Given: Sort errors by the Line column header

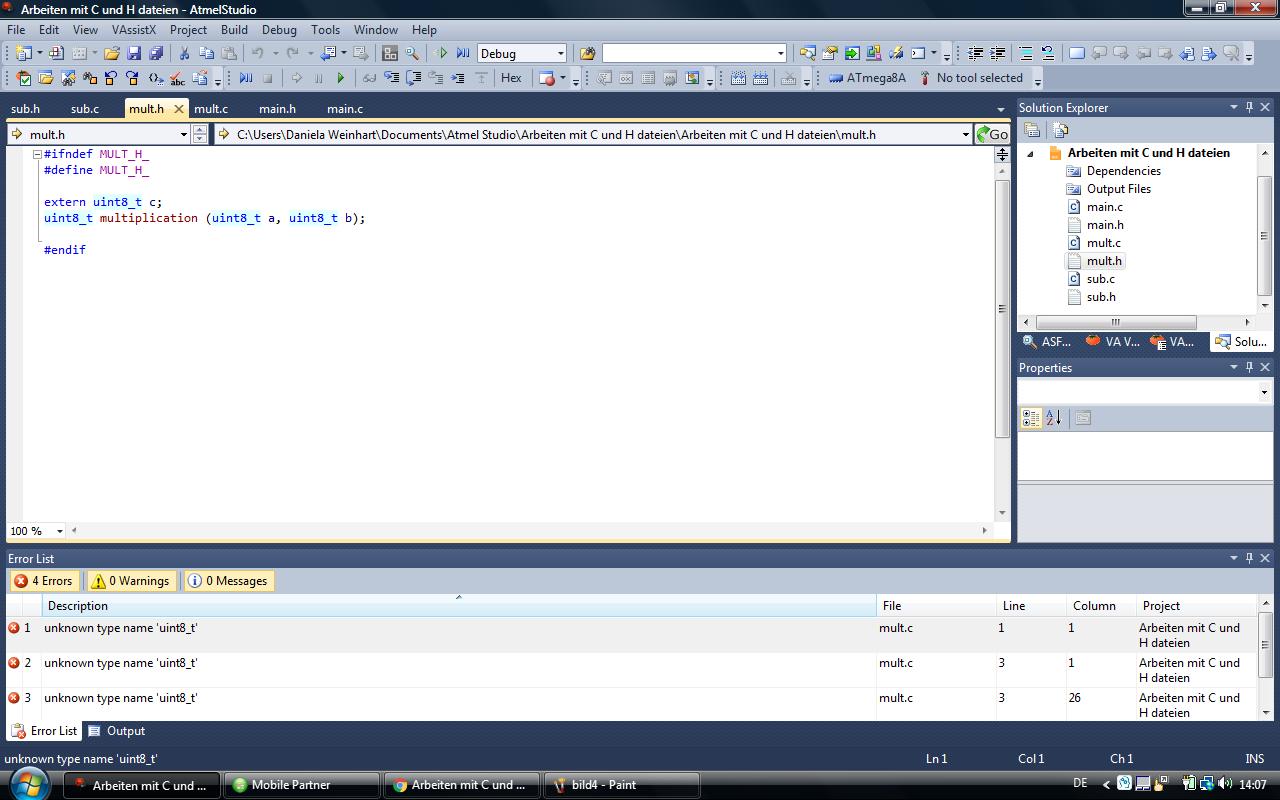Looking at the screenshot, I should [1031, 606].
